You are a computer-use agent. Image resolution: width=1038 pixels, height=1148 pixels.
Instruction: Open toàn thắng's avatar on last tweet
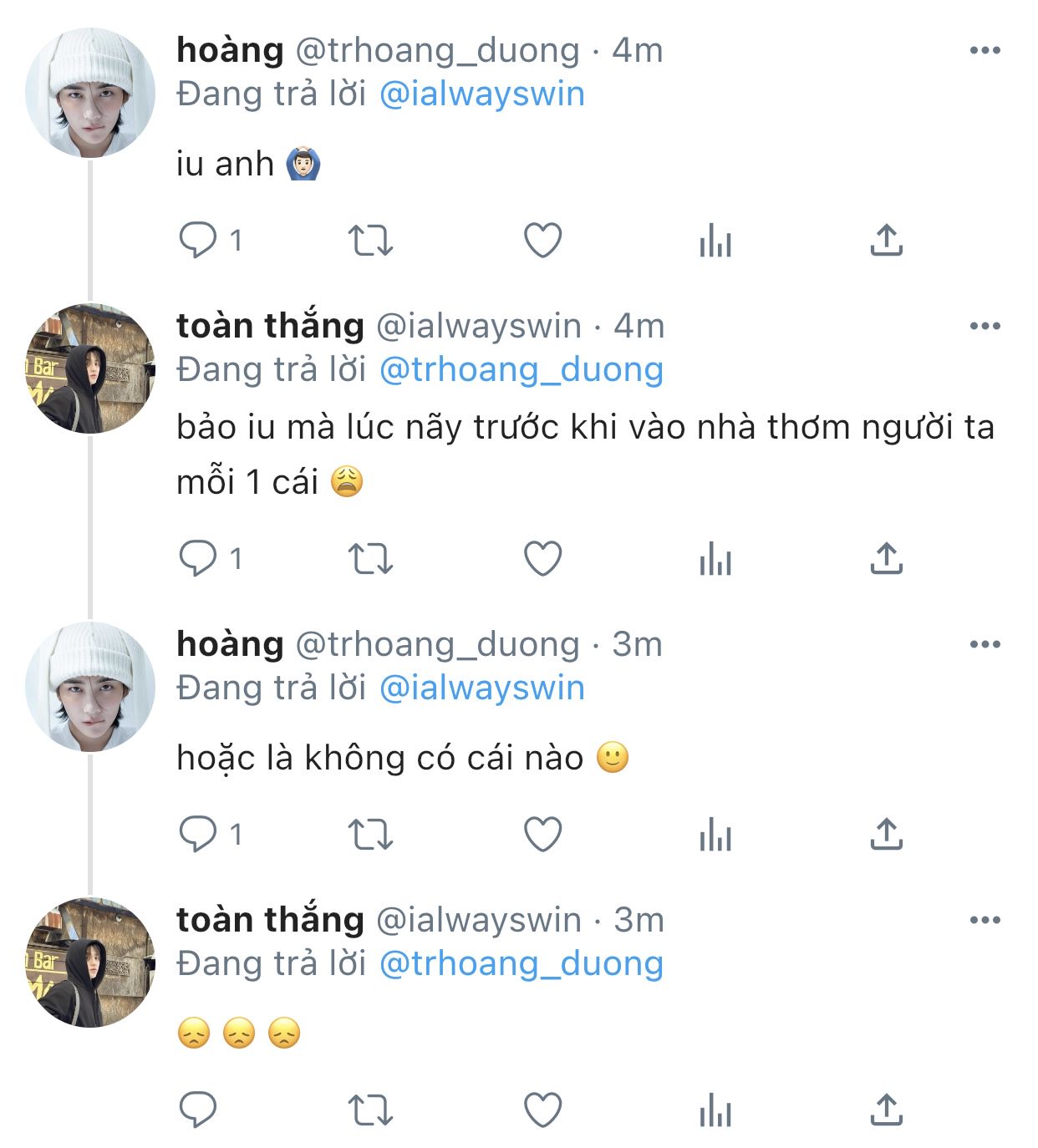(x=90, y=963)
